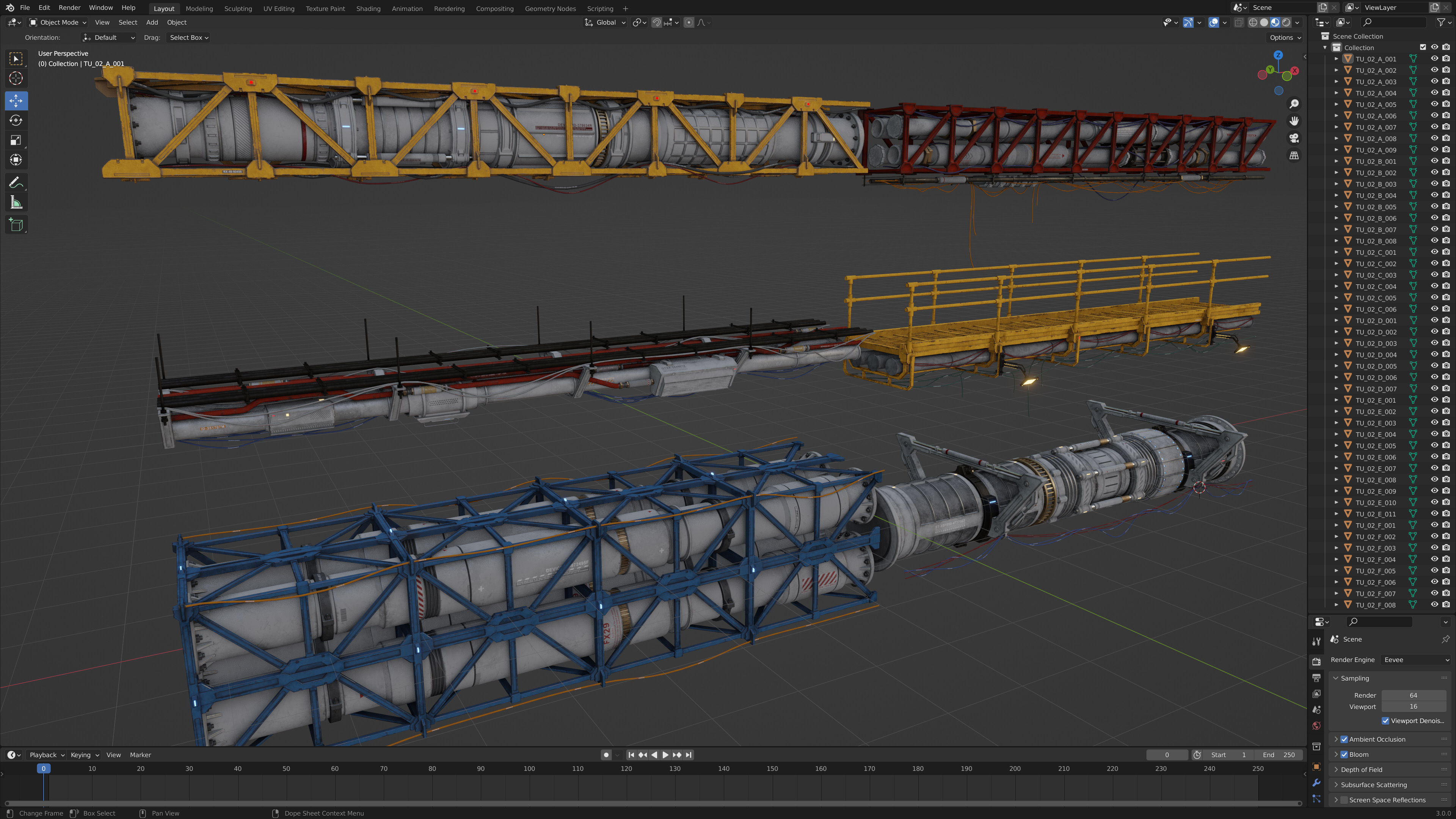Open the Render menu

coord(69,8)
